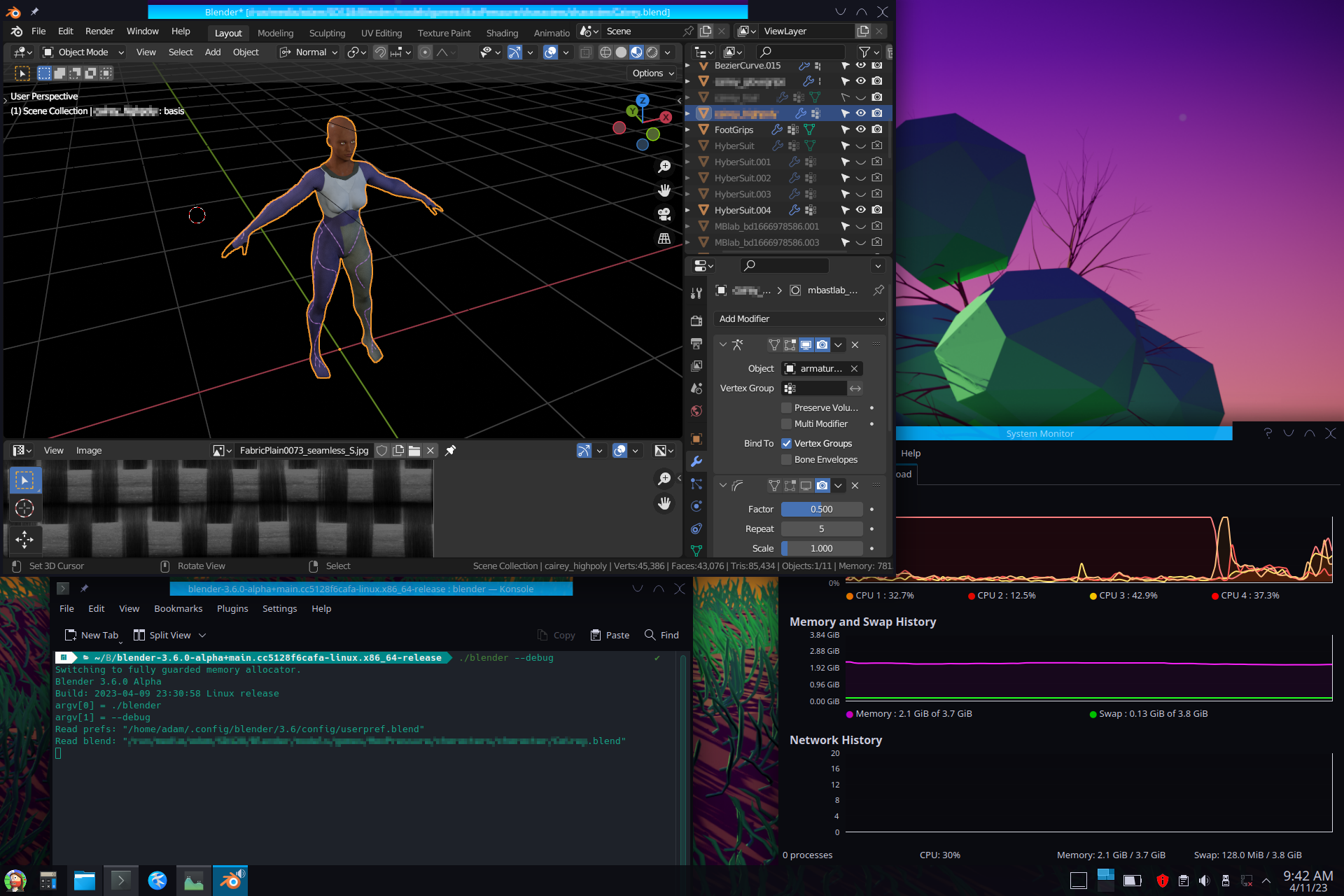Open the Object Mode dropdown
Image resolution: width=1344 pixels, height=896 pixels.
[83, 52]
